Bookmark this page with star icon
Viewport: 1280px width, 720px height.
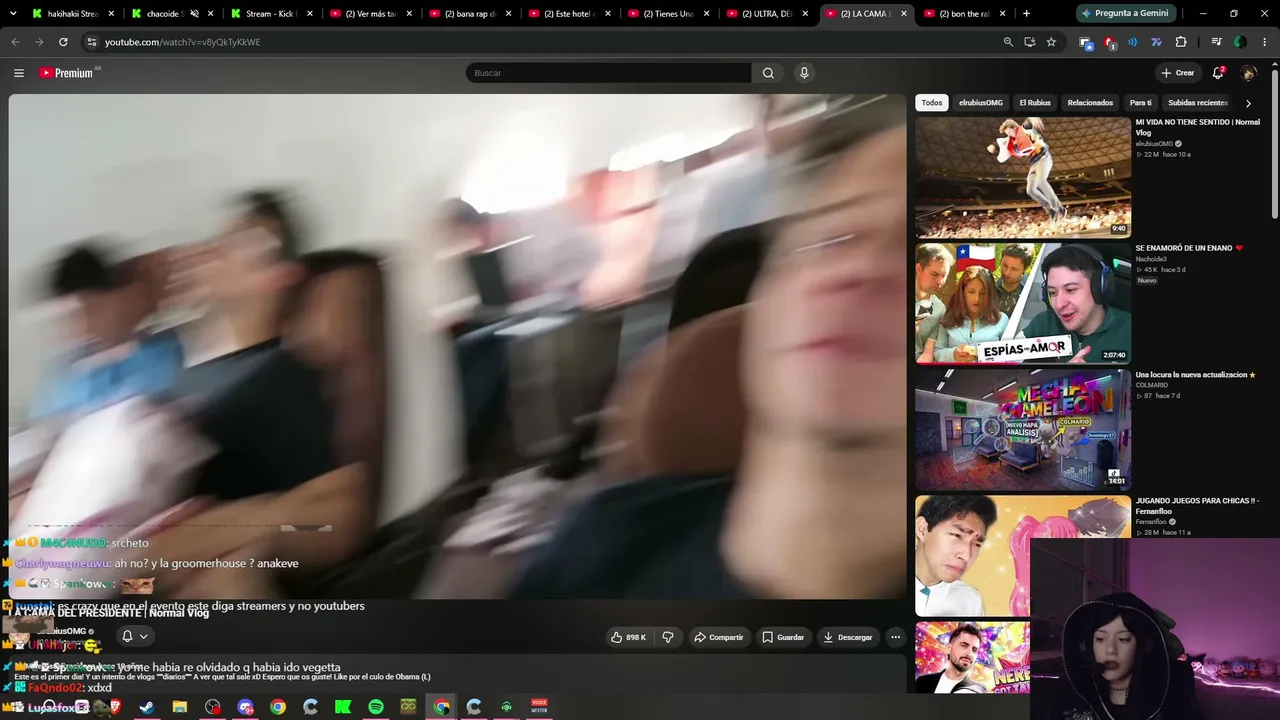(1051, 42)
